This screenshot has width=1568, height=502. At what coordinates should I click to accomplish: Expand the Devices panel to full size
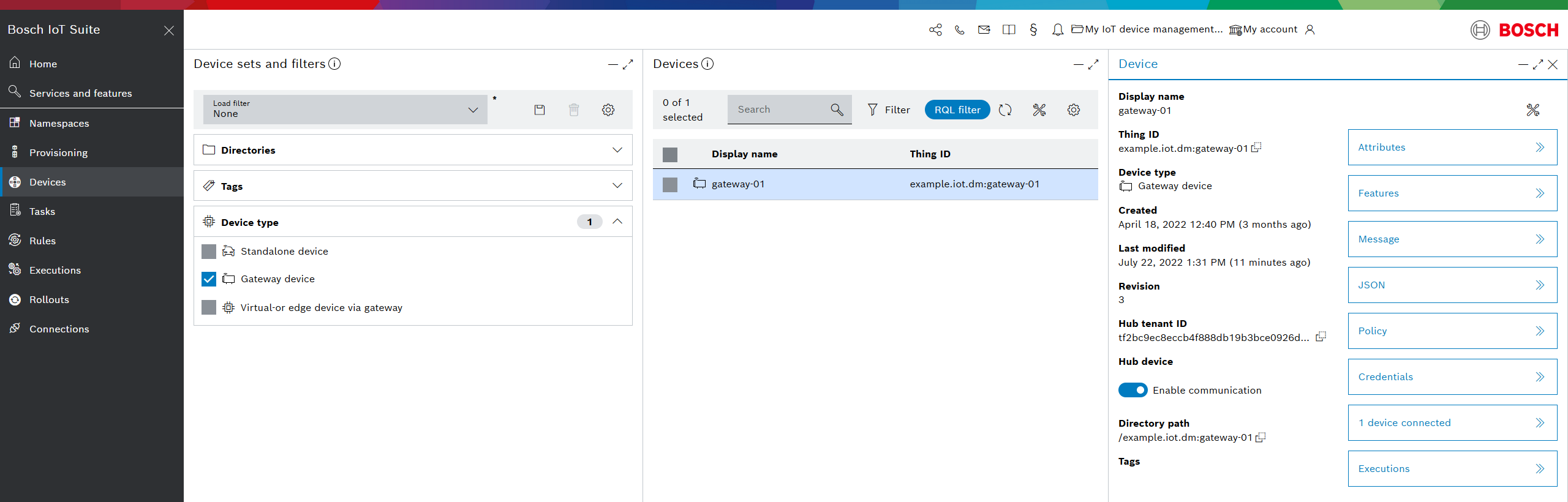click(1093, 64)
